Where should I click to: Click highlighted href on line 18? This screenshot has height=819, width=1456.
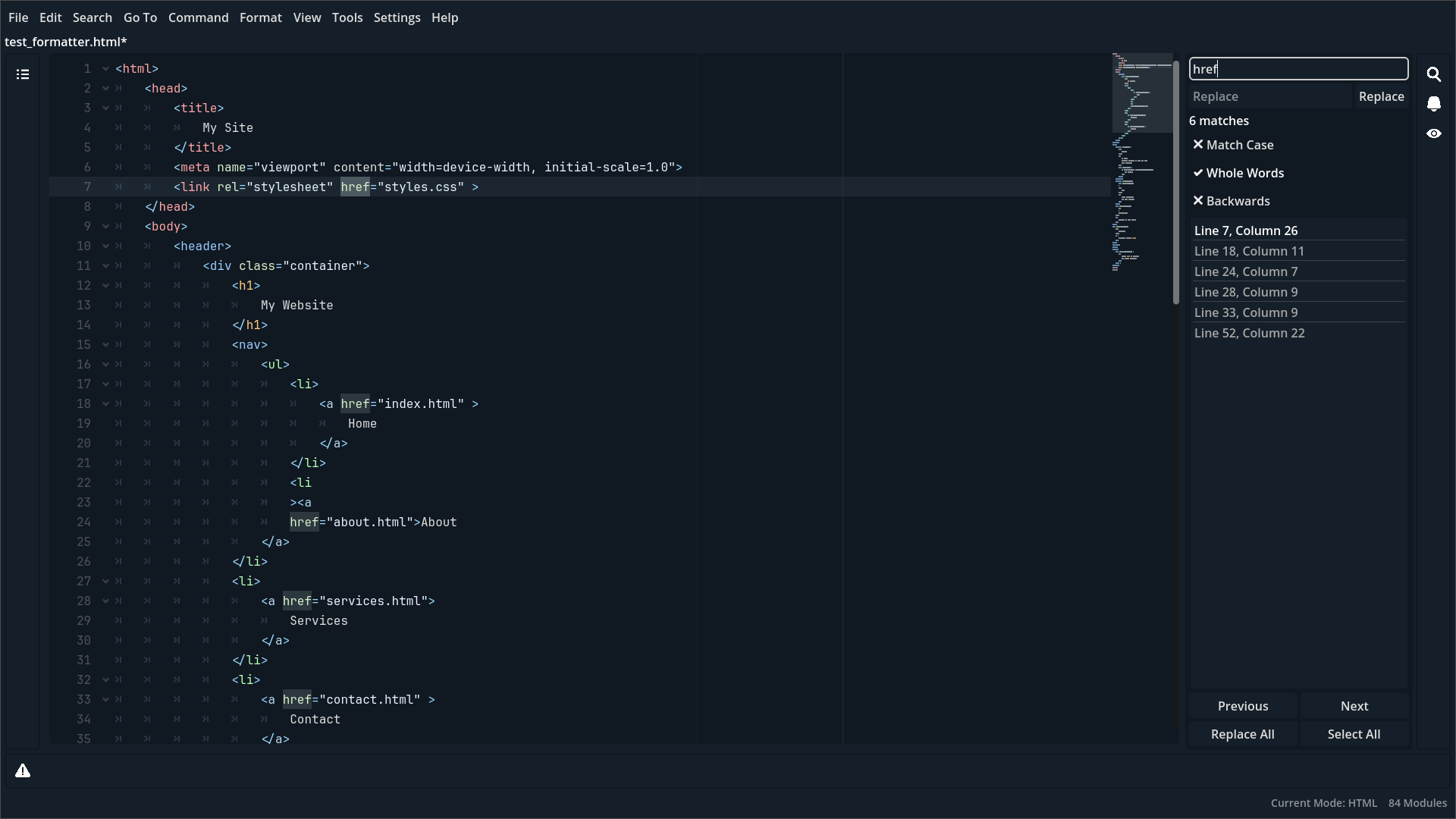(x=355, y=403)
